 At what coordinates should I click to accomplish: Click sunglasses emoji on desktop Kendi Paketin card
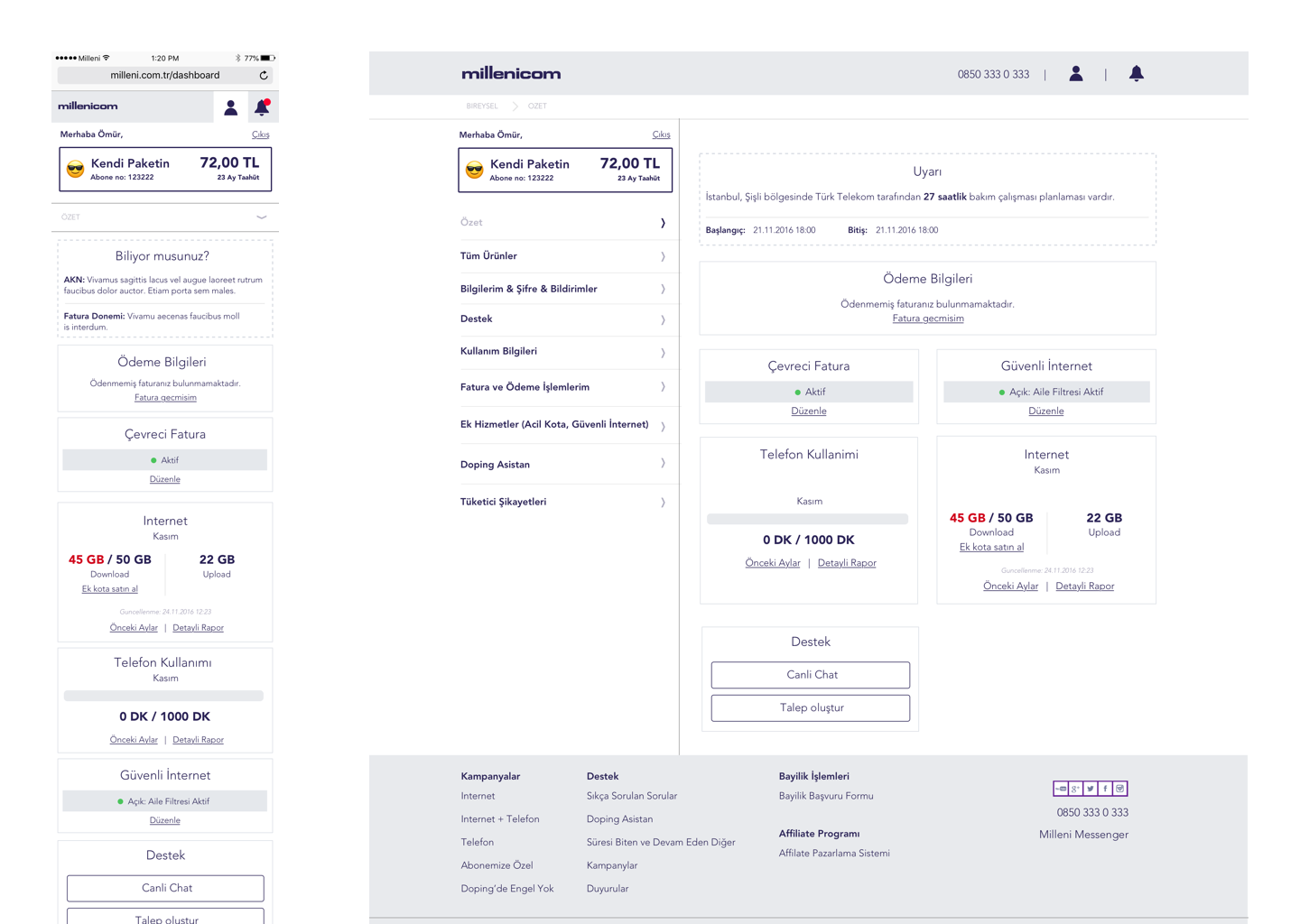tap(474, 170)
